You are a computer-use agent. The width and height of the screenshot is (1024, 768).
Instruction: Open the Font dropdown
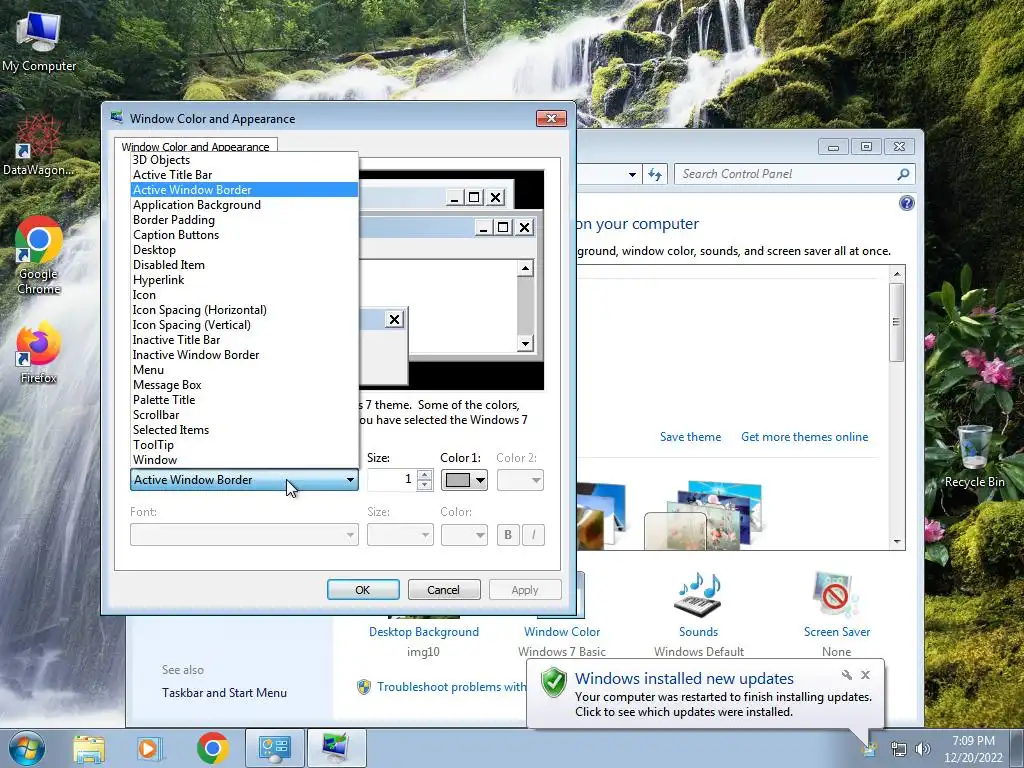point(244,535)
